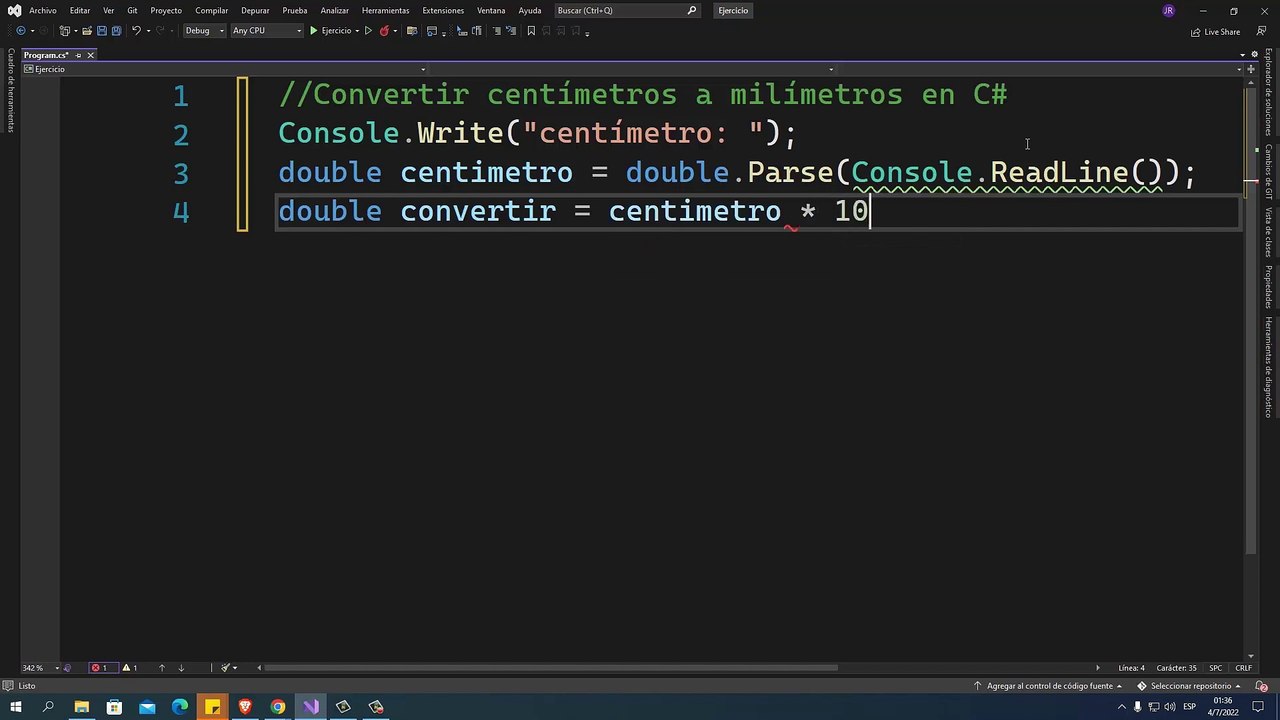
Task: Go to next issue with the down arrow
Action: [x=181, y=668]
